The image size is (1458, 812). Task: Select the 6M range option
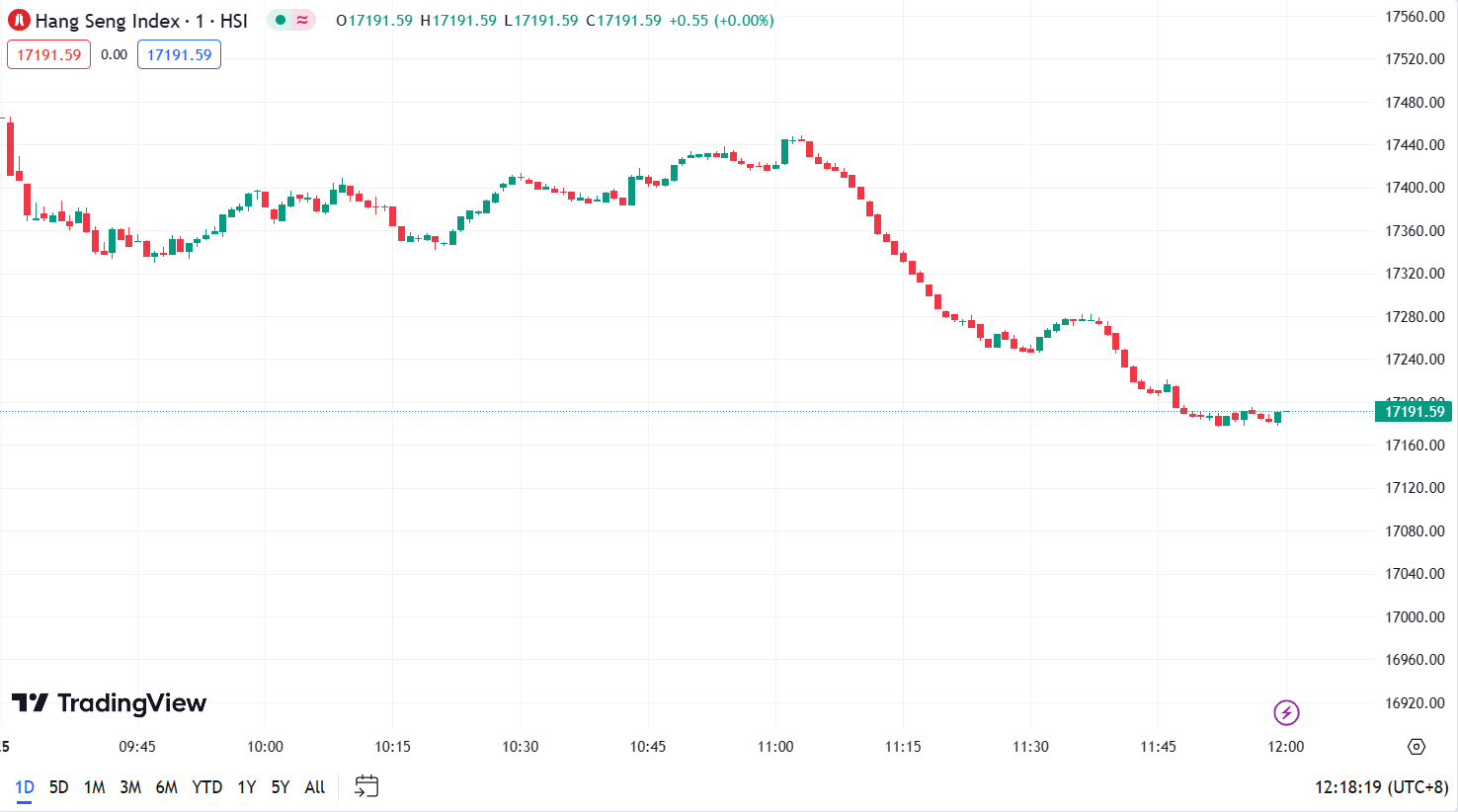point(167,787)
